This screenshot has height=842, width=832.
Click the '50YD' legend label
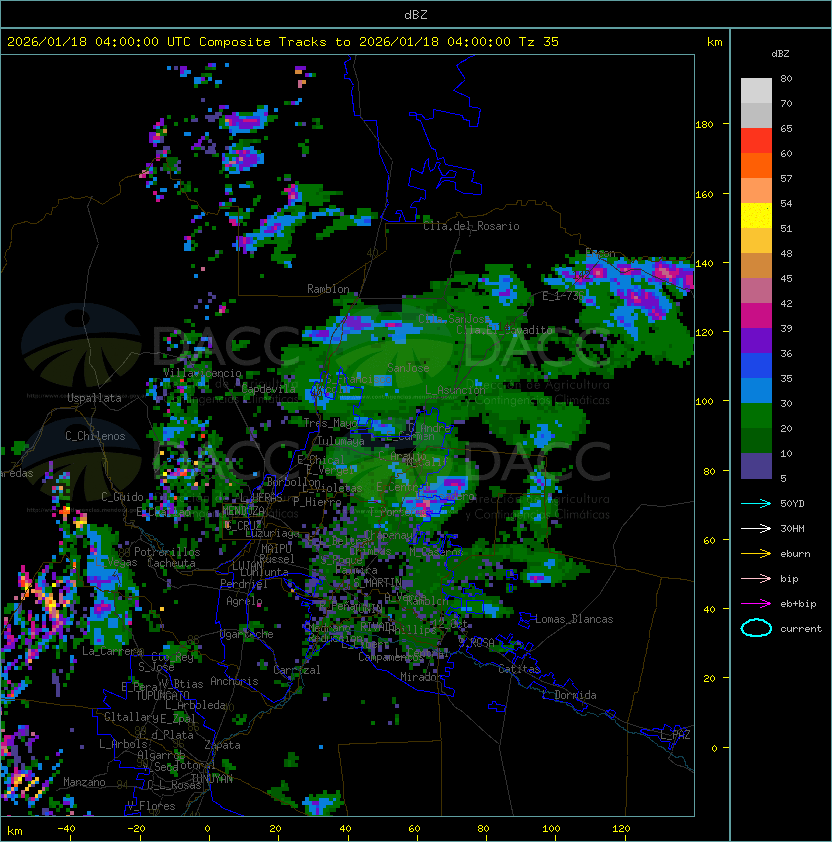[x=792, y=504]
